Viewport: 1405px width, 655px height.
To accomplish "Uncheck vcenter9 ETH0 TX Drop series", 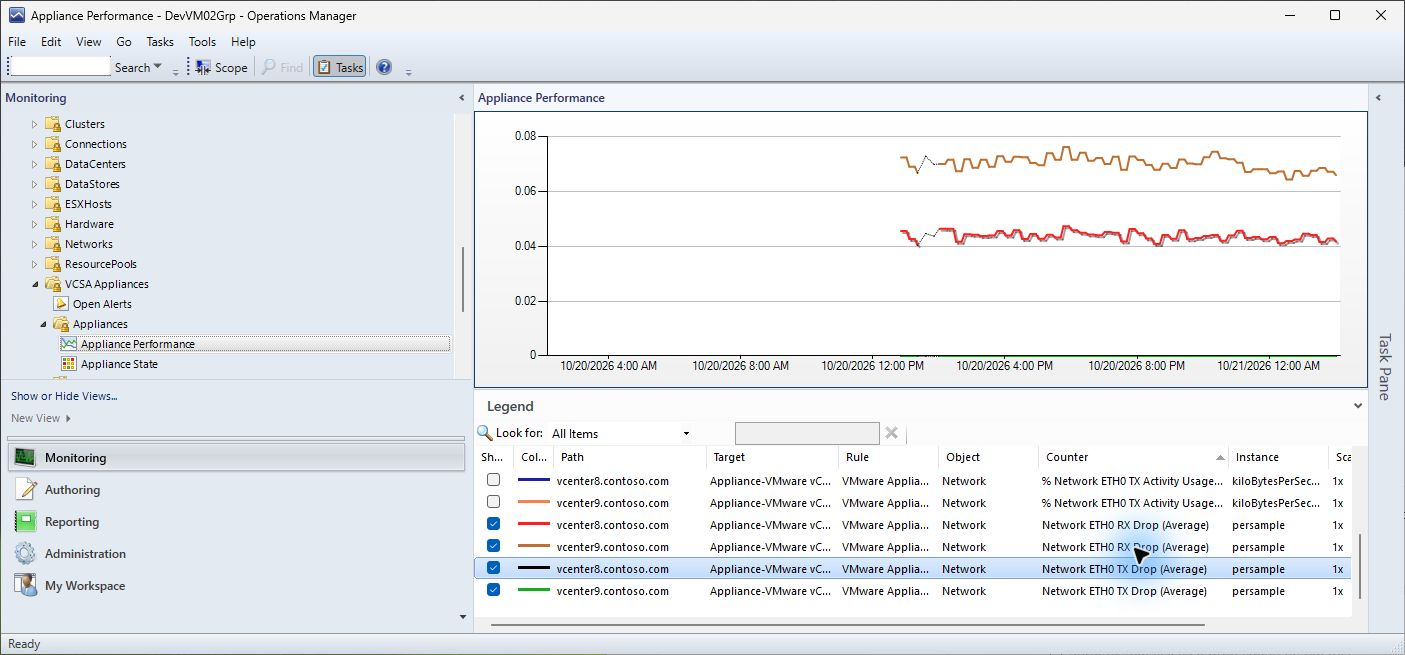I will [x=493, y=590].
